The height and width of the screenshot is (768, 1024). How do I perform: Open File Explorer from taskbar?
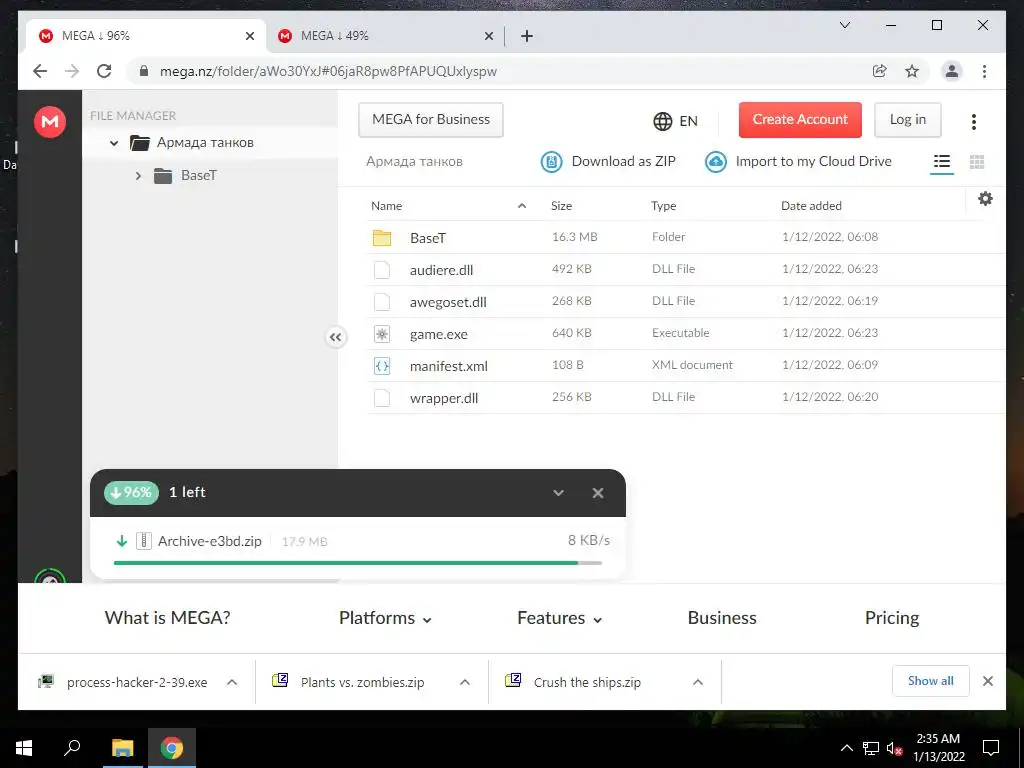coord(122,748)
